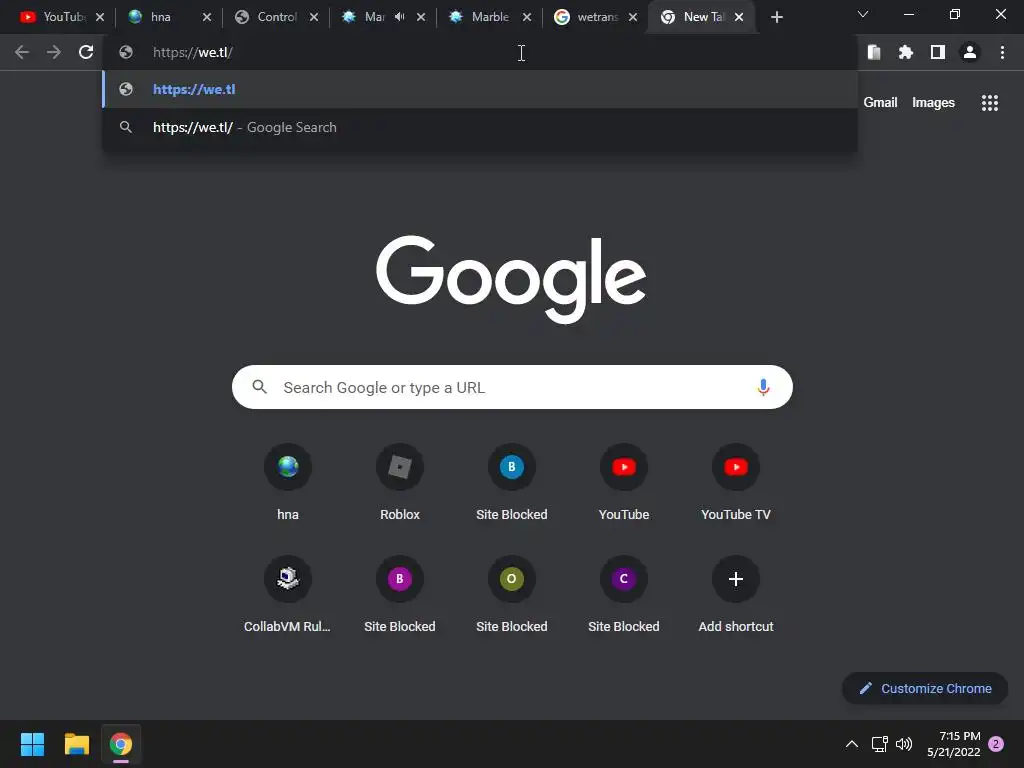Open network status tray icon
This screenshot has width=1024, height=768.
[879, 744]
